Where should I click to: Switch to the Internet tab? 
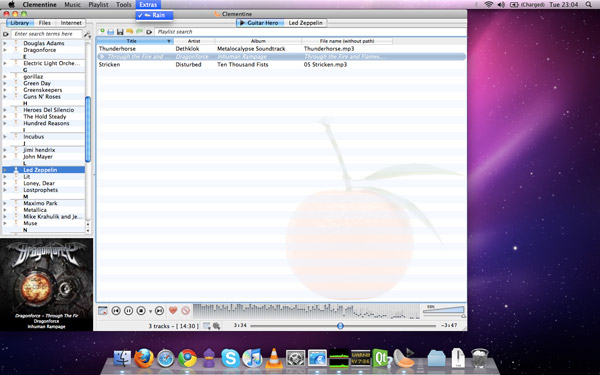[x=71, y=23]
